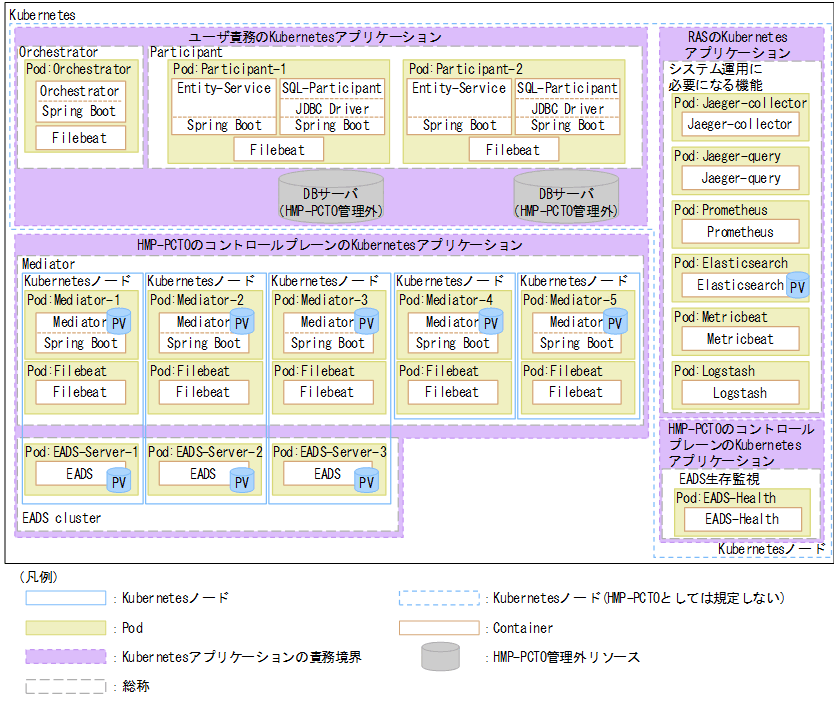Click the Pod color swatch in the legend
The height and width of the screenshot is (703, 835).
coord(66,629)
